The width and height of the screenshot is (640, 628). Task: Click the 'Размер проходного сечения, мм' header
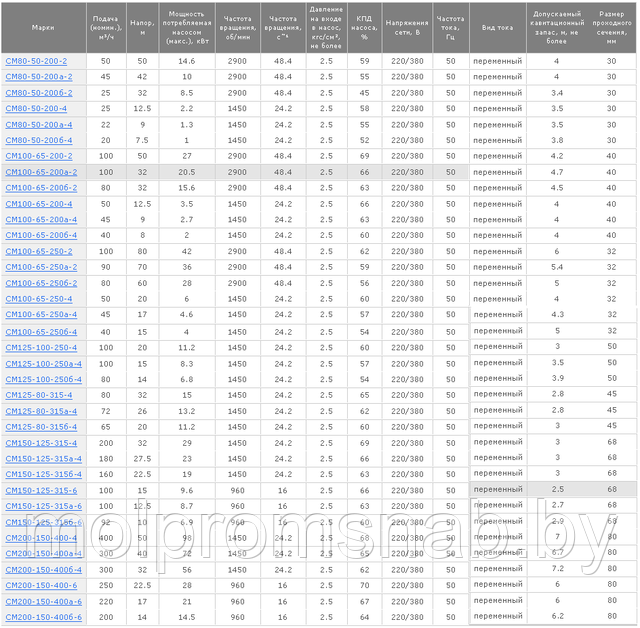pyautogui.click(x=611, y=28)
